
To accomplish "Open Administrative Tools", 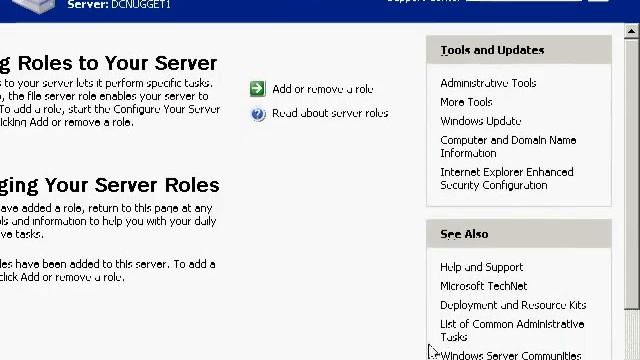I will [488, 83].
